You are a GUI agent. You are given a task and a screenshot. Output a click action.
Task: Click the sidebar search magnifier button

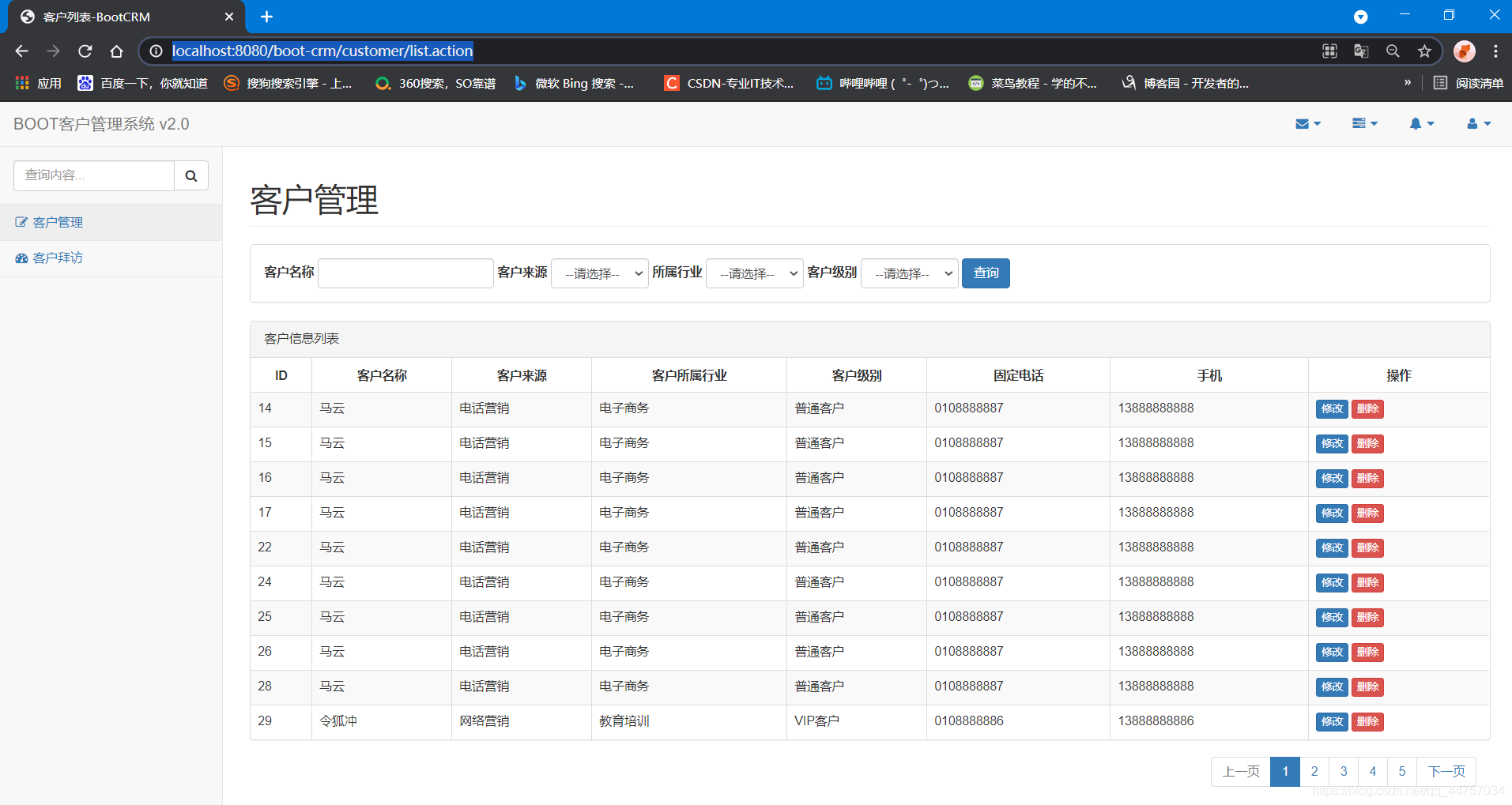click(191, 175)
